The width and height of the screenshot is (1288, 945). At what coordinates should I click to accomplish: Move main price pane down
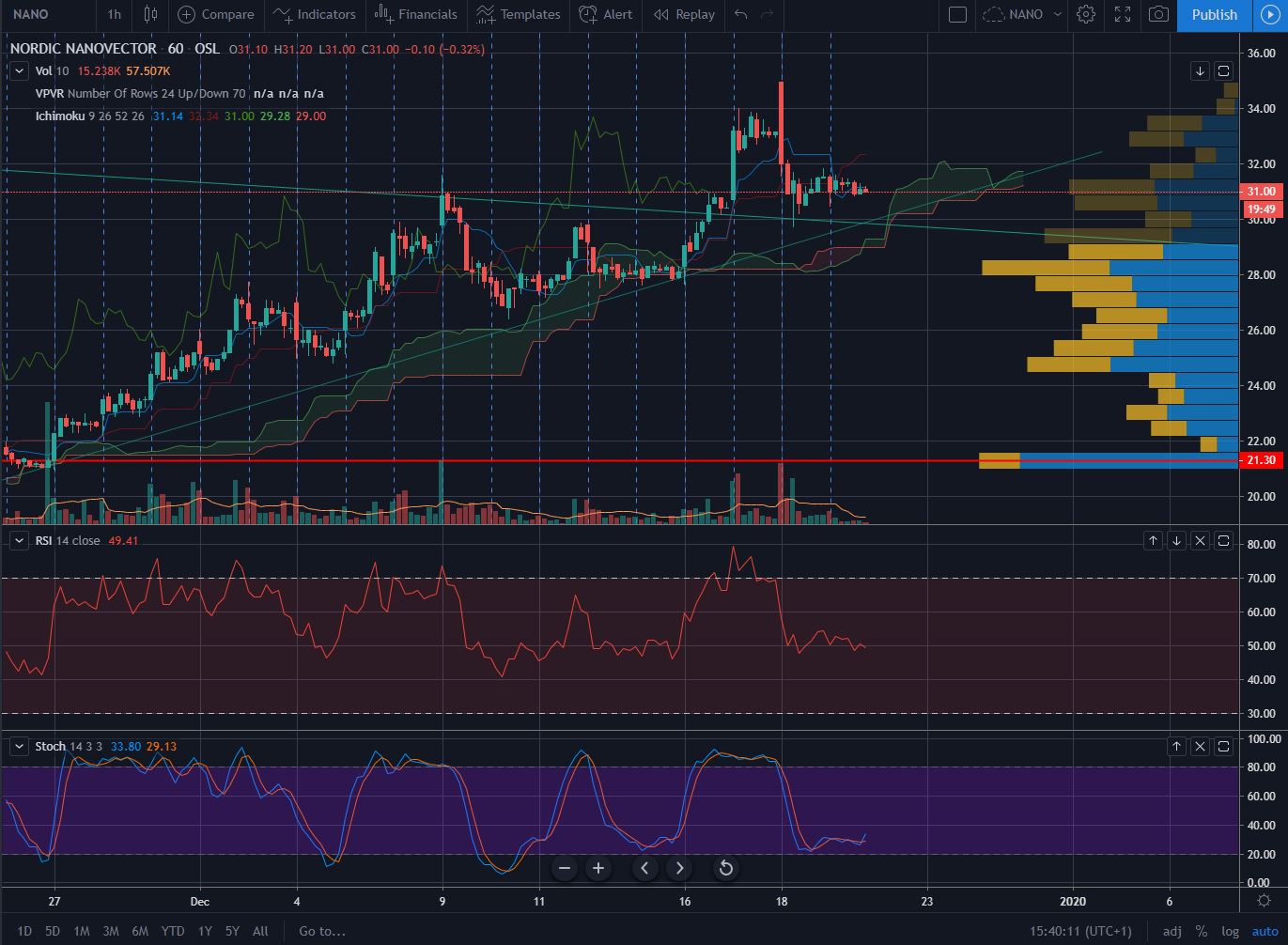pyautogui.click(x=1200, y=70)
